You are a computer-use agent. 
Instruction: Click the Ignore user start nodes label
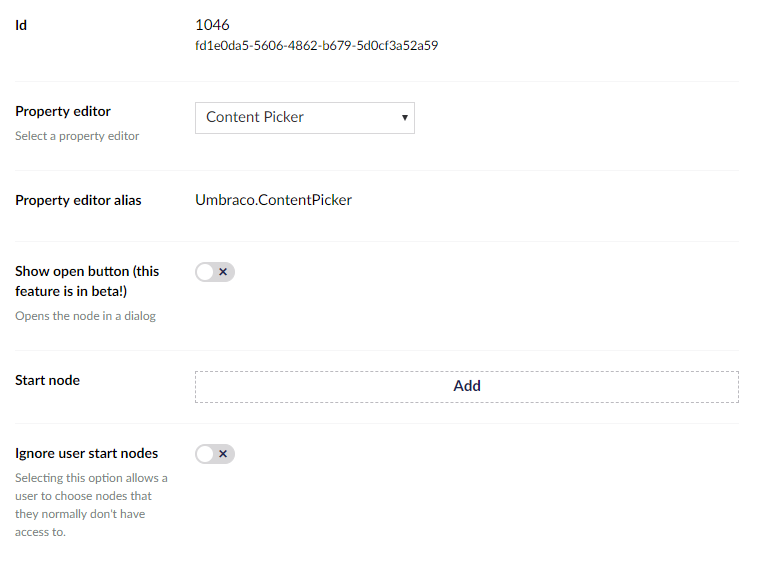click(x=87, y=453)
